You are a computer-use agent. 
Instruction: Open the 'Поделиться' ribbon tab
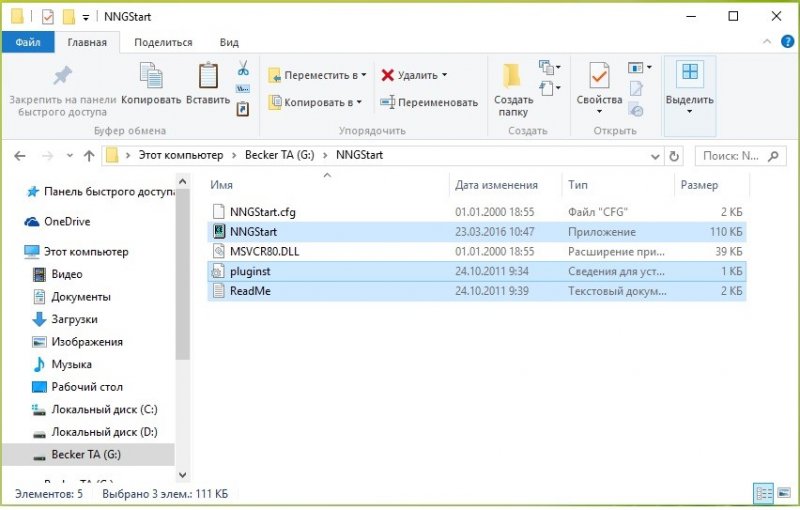click(x=163, y=42)
